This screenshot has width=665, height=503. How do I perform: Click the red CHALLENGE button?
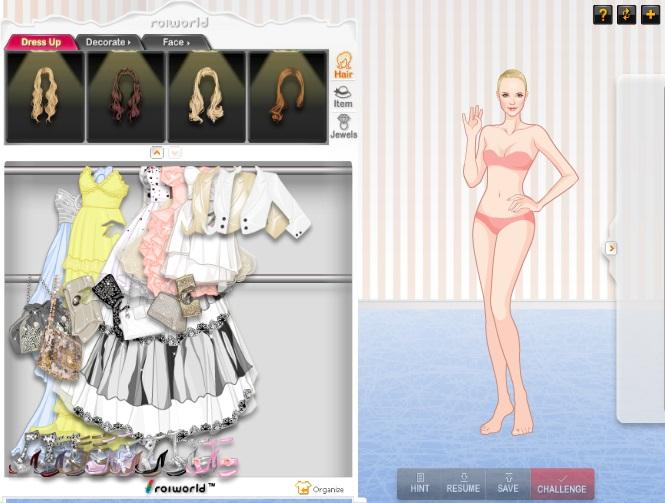(x=562, y=484)
